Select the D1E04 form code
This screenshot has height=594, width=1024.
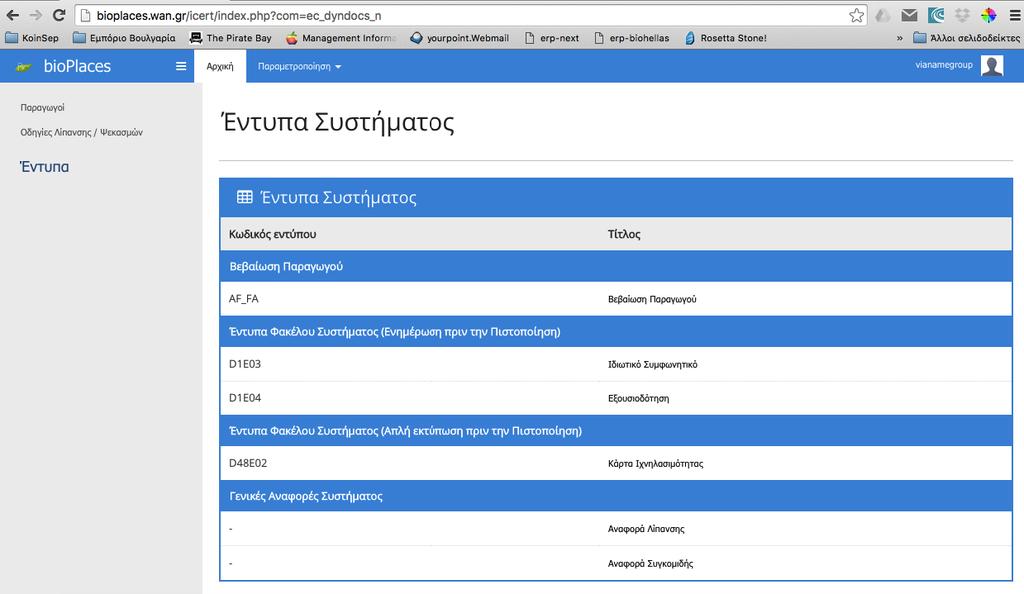[x=245, y=398]
